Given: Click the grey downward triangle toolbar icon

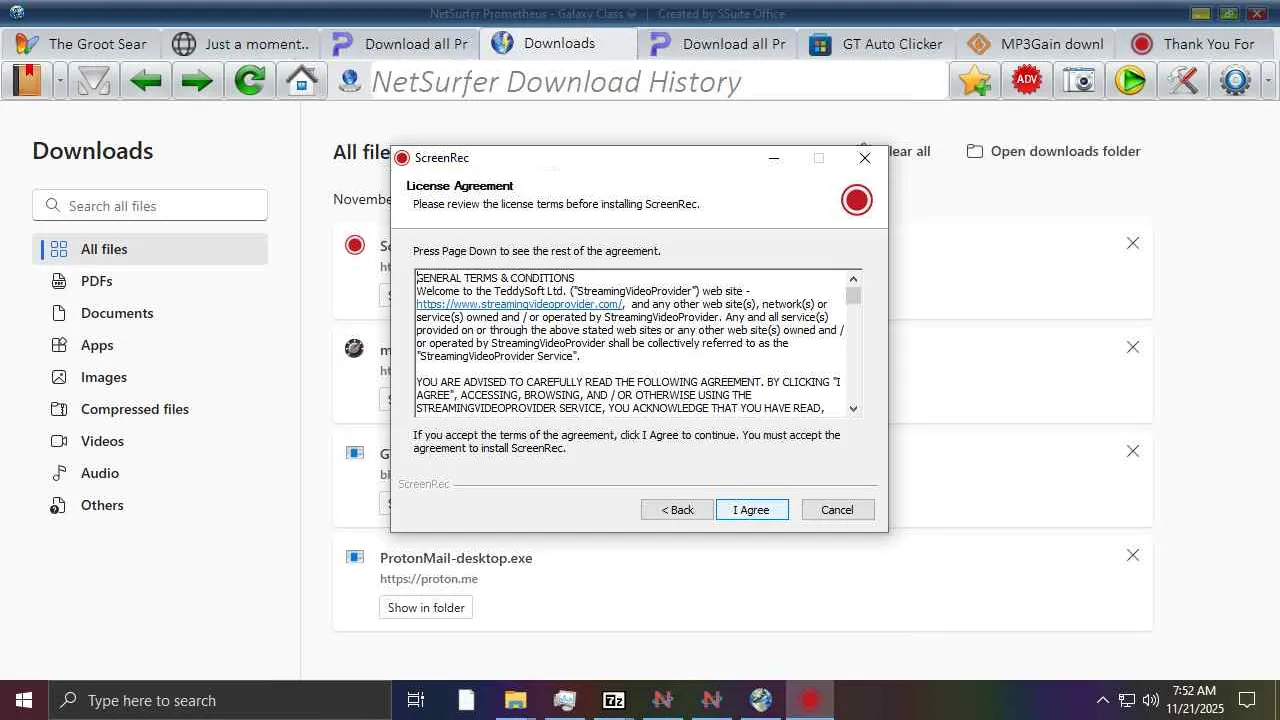Looking at the screenshot, I should (94, 80).
